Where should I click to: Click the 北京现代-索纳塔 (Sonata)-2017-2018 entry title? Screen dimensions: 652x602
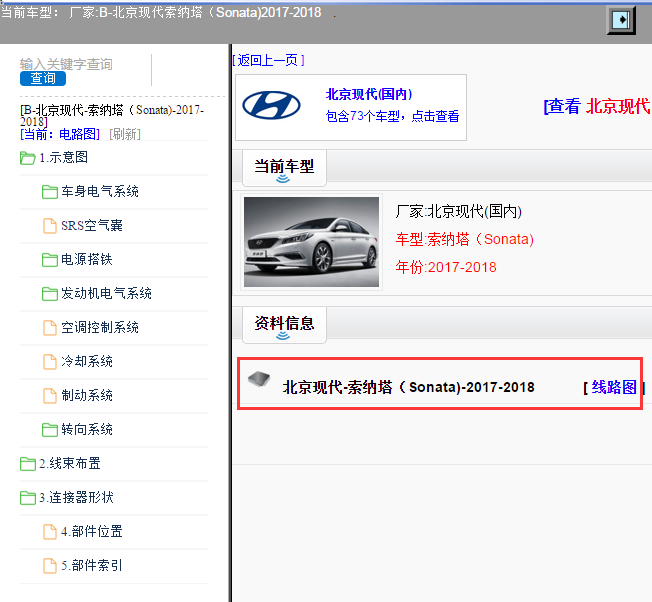point(408,387)
